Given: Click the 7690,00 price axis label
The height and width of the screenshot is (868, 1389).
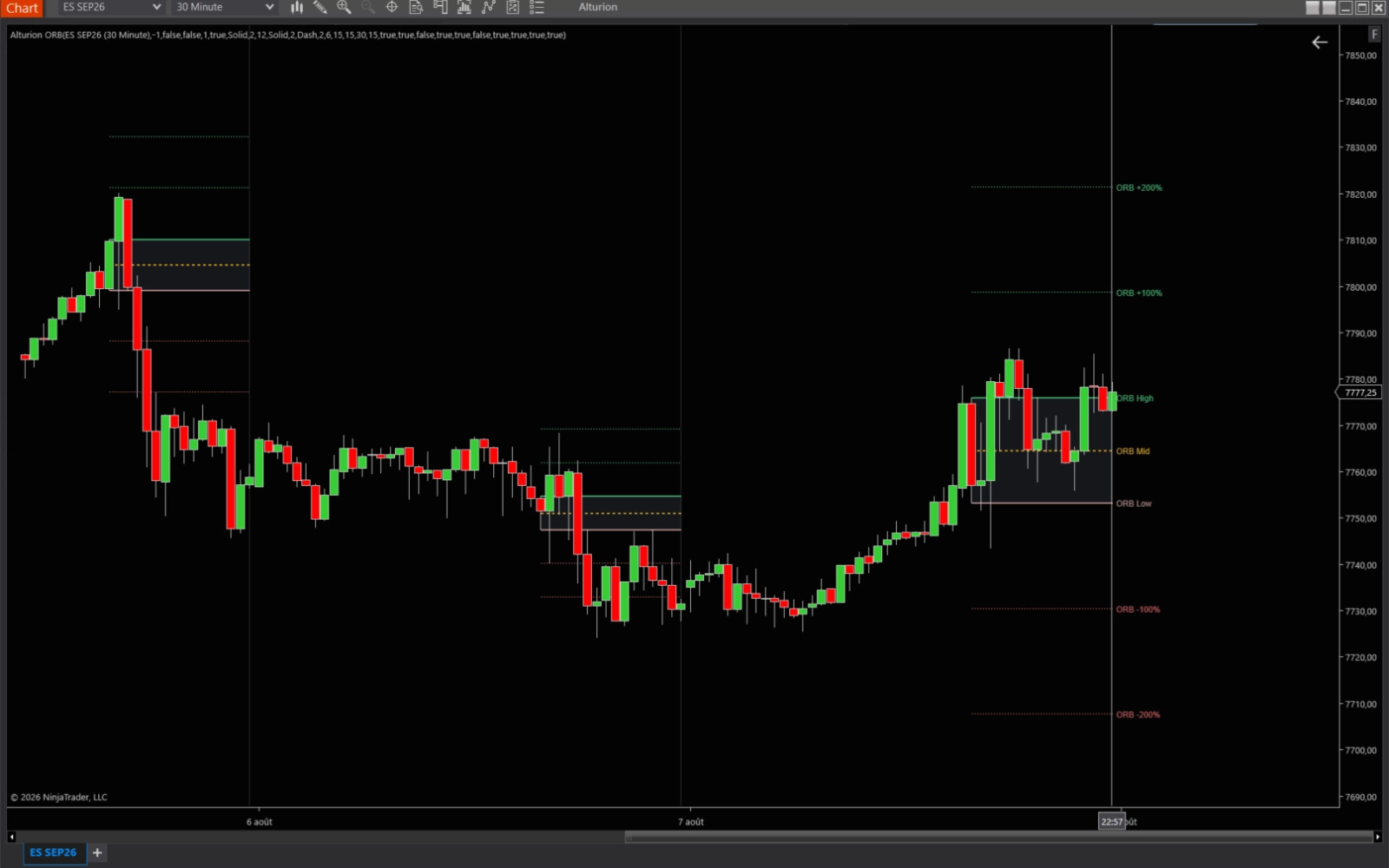Looking at the screenshot, I should point(1360,797).
